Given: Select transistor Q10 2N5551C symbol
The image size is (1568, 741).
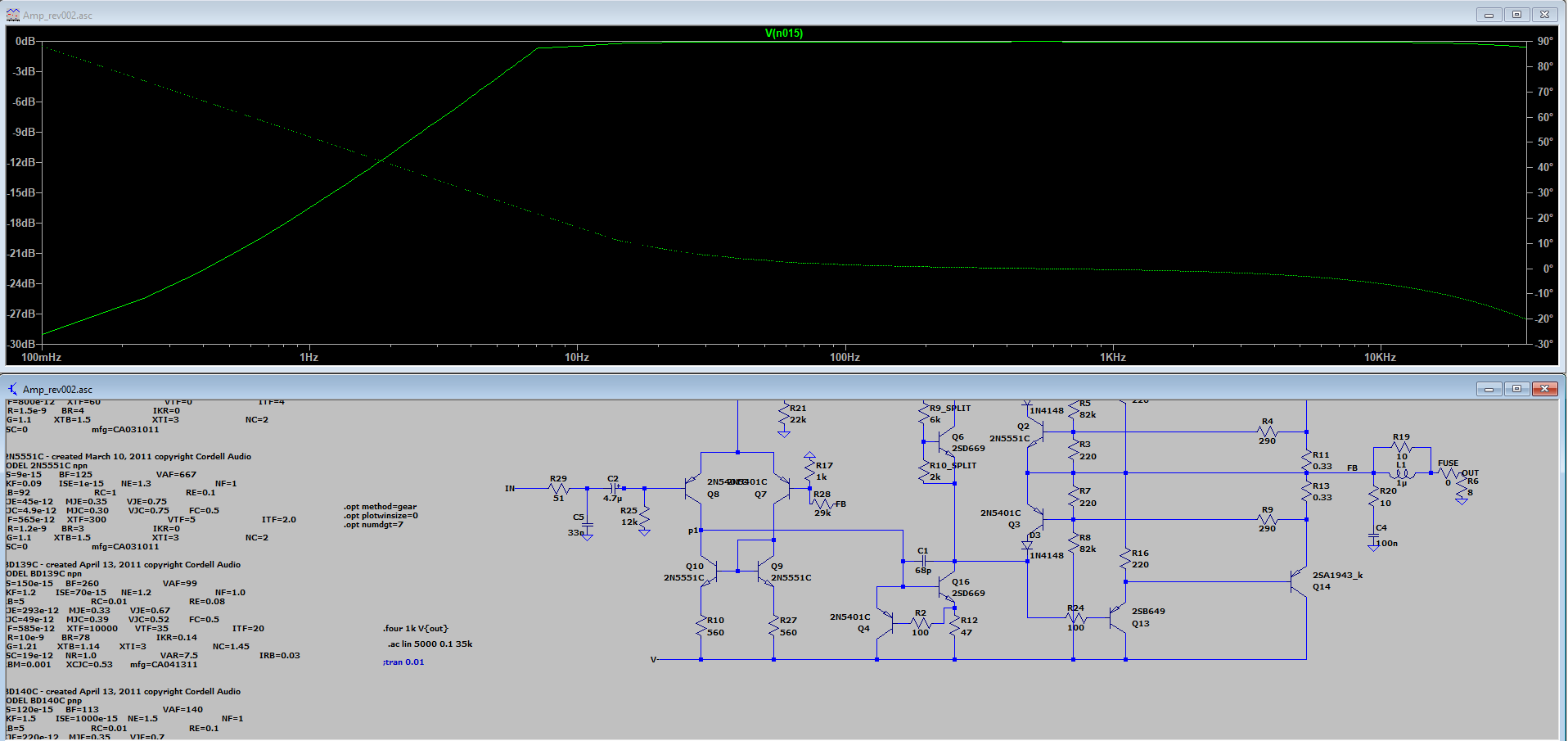Looking at the screenshot, I should click(710, 571).
